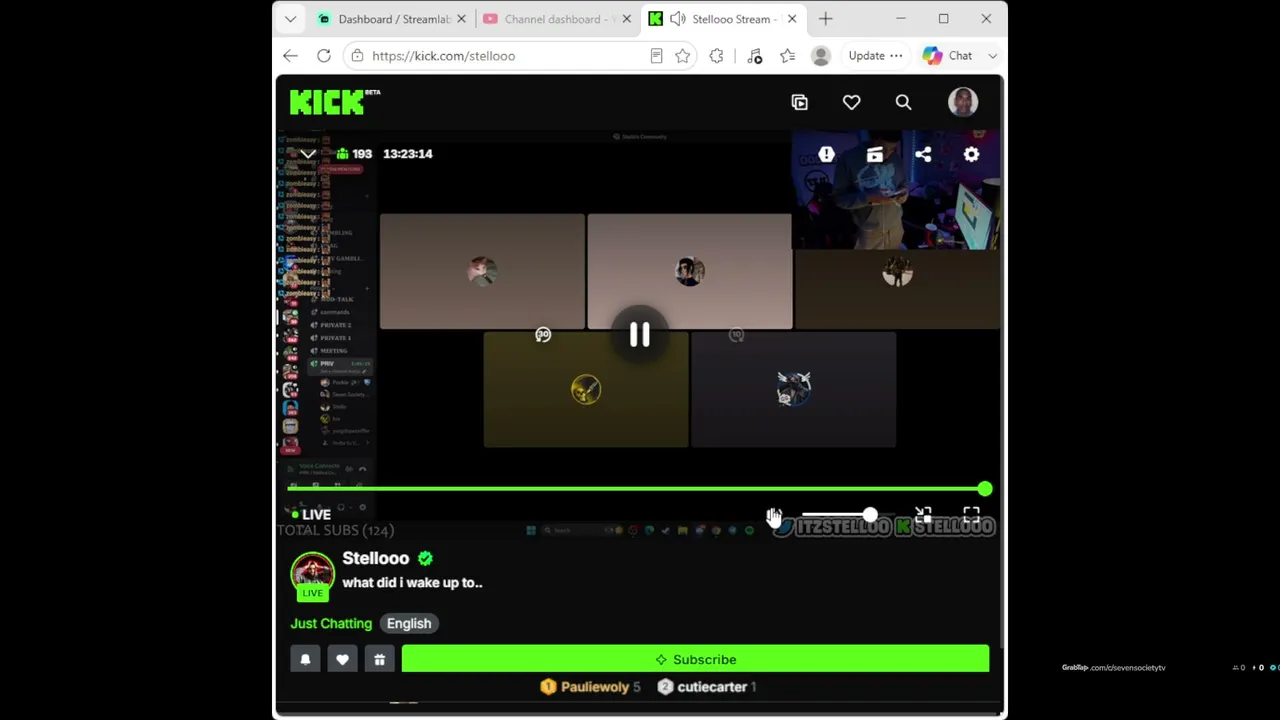Open Stellooo channel name link
The image size is (1280, 720).
(376, 558)
